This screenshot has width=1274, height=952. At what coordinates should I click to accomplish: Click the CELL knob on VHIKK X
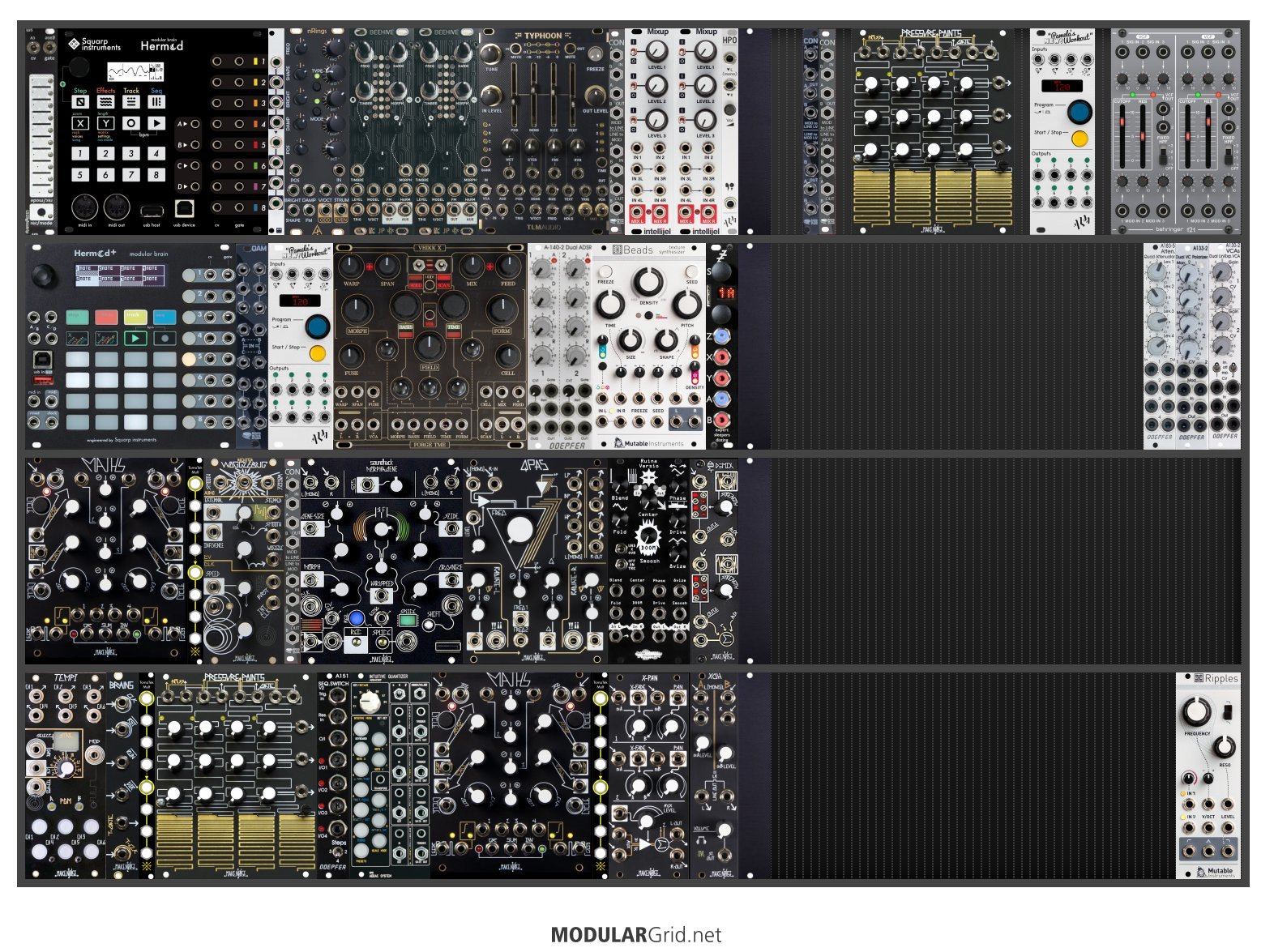click(507, 355)
